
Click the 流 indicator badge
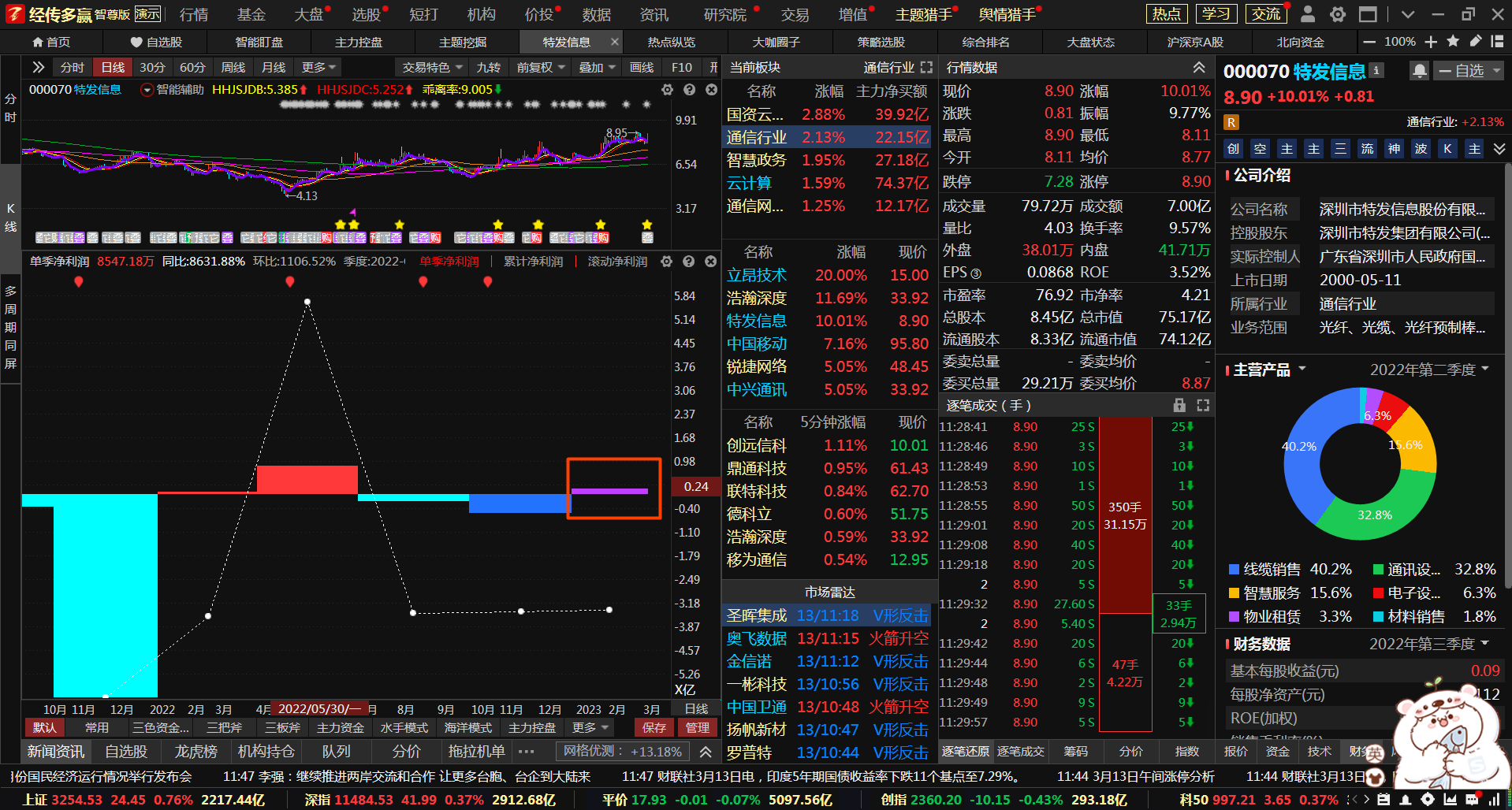click(x=1368, y=148)
